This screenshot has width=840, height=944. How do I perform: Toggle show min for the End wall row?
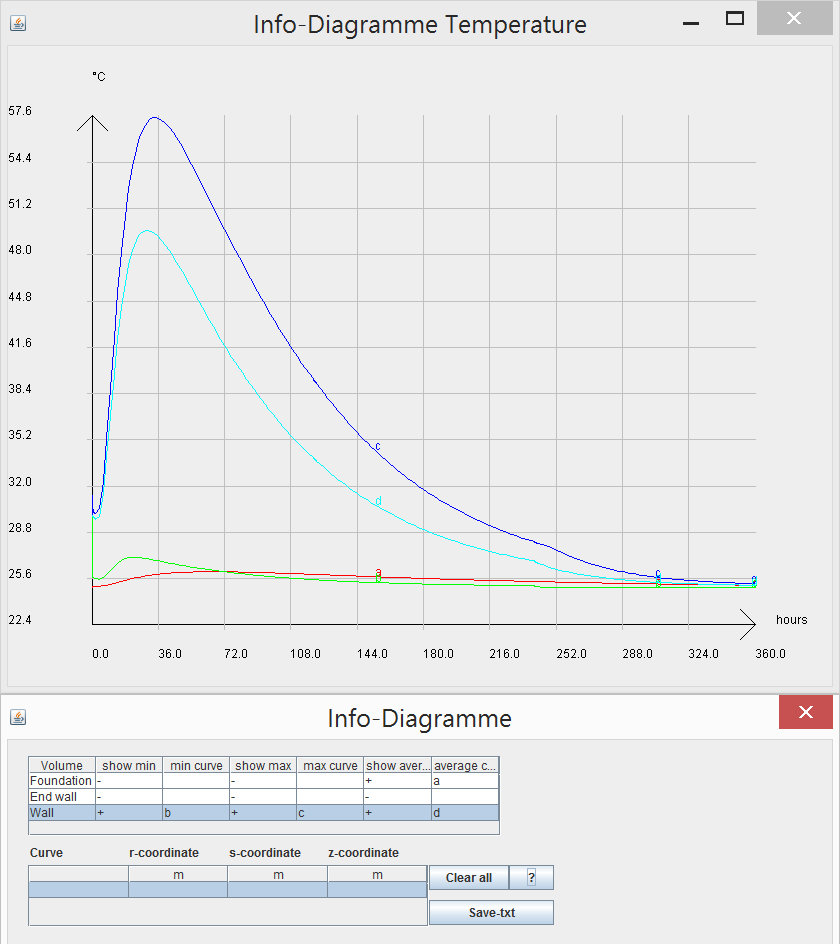(129, 796)
